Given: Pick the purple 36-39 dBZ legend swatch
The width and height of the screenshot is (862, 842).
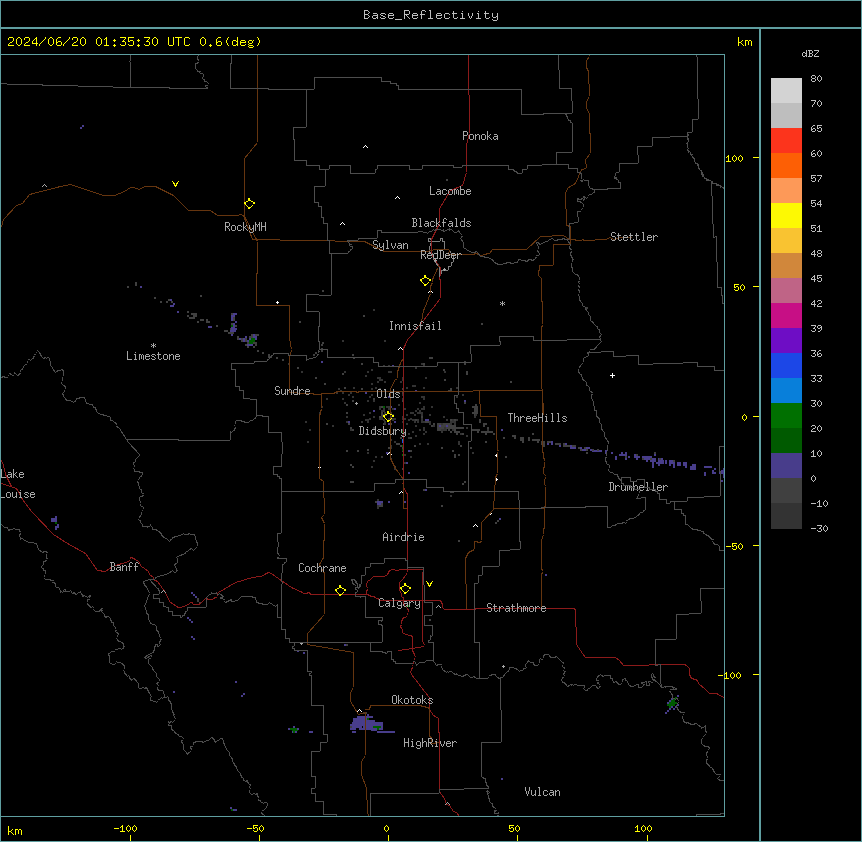Looking at the screenshot, I should pyautogui.click(x=786, y=341).
